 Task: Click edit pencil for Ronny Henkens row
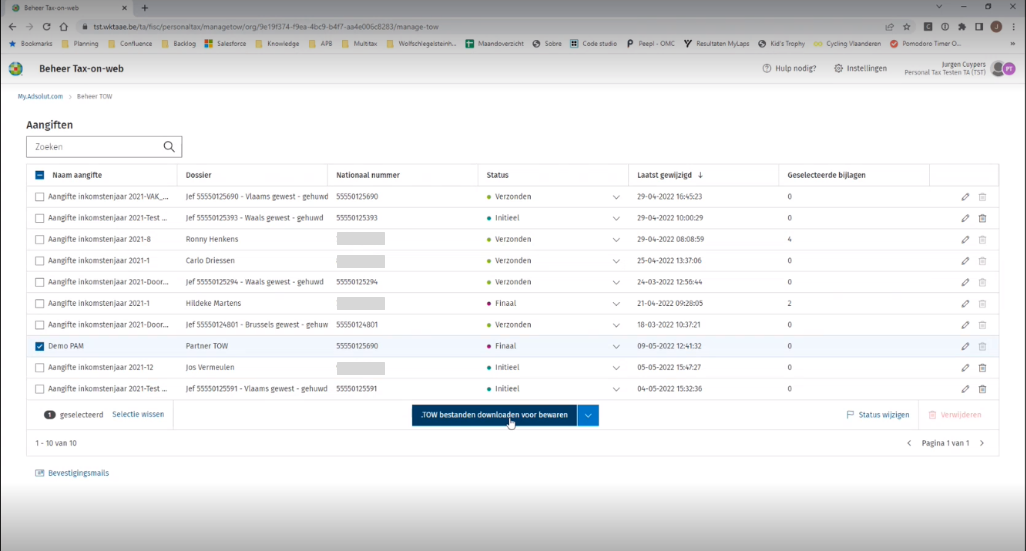click(965, 239)
